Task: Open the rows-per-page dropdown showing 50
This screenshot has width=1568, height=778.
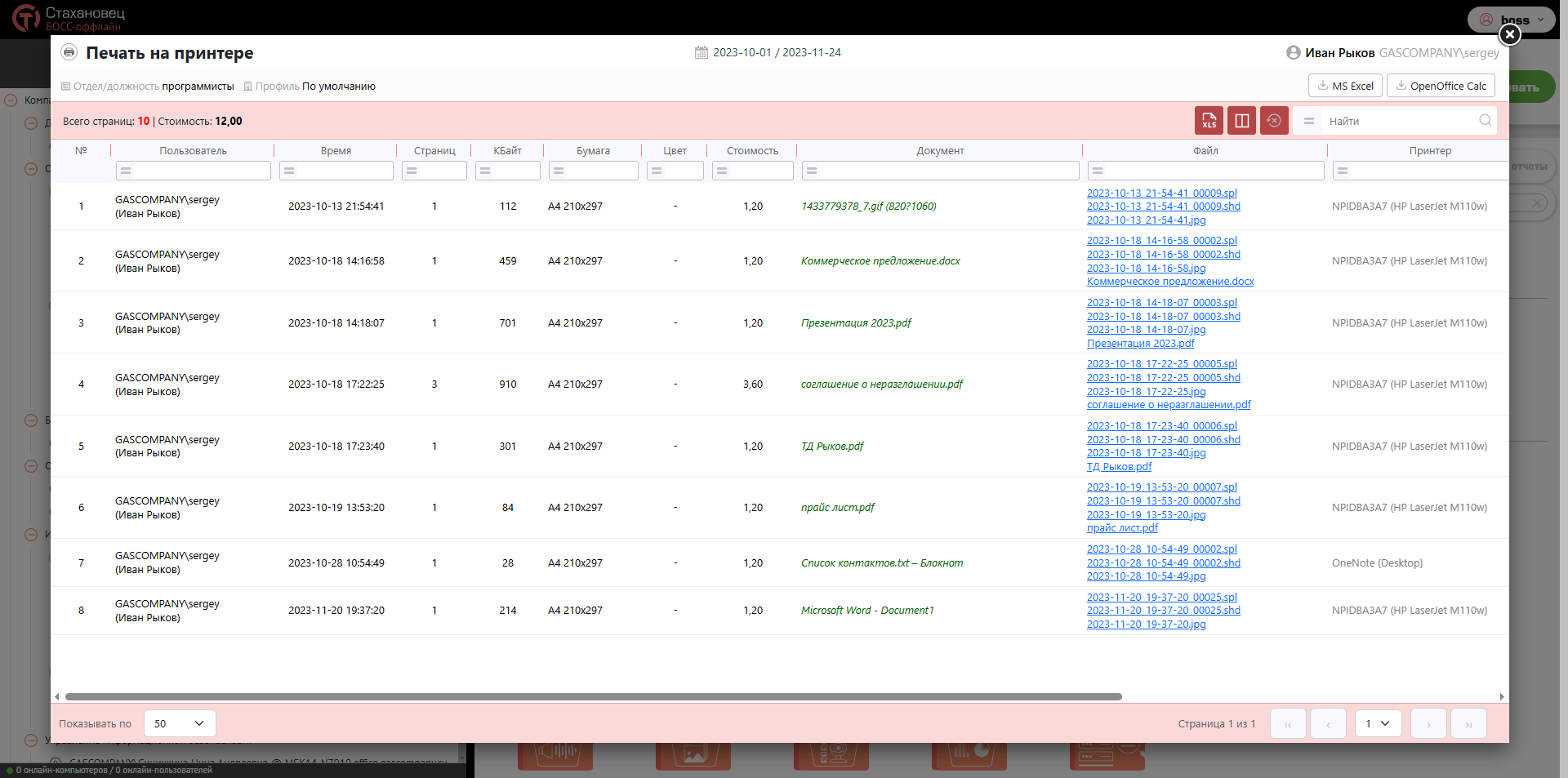Action: pos(180,723)
